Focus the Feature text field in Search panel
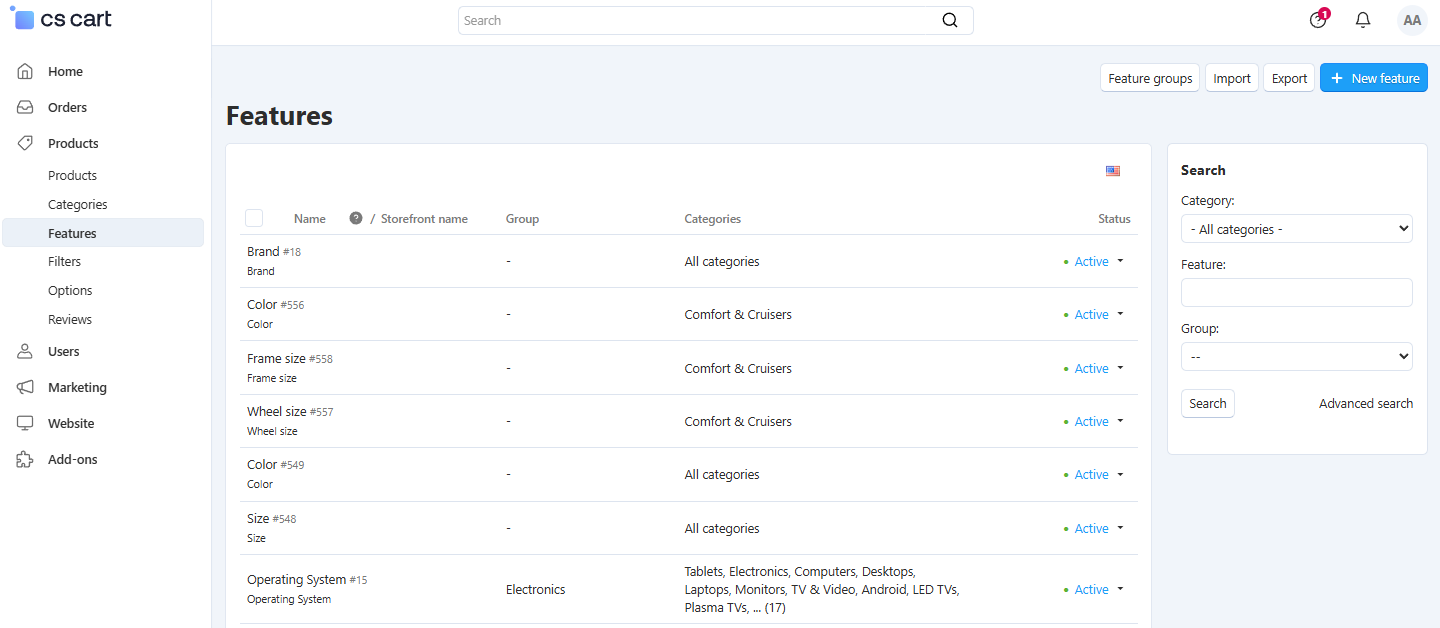1440x628 pixels. point(1296,292)
